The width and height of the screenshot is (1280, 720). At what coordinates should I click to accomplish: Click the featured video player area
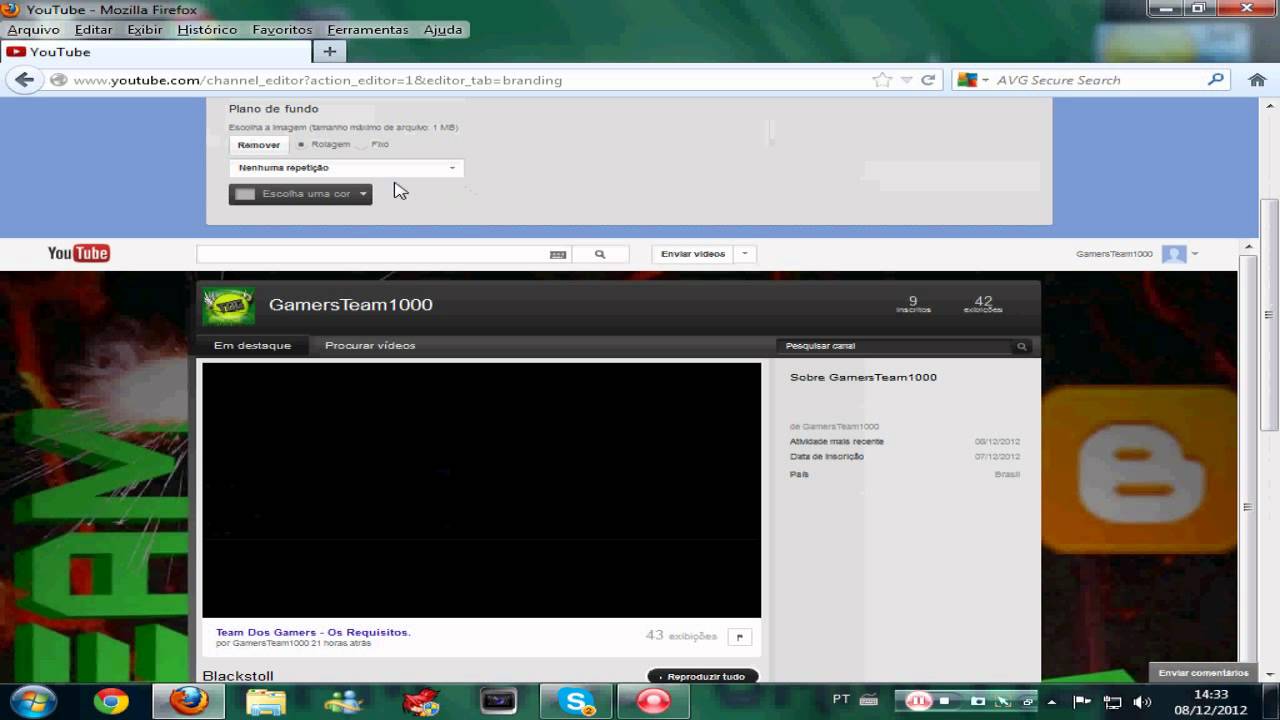[x=481, y=490]
